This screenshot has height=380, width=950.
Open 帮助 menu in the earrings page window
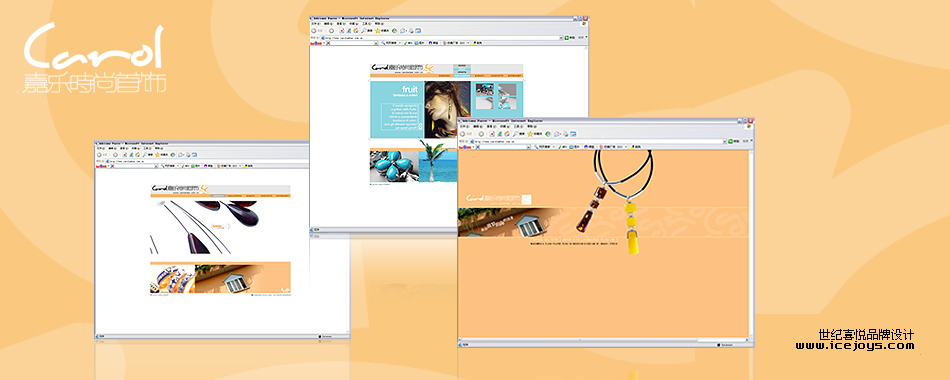tap(159, 148)
